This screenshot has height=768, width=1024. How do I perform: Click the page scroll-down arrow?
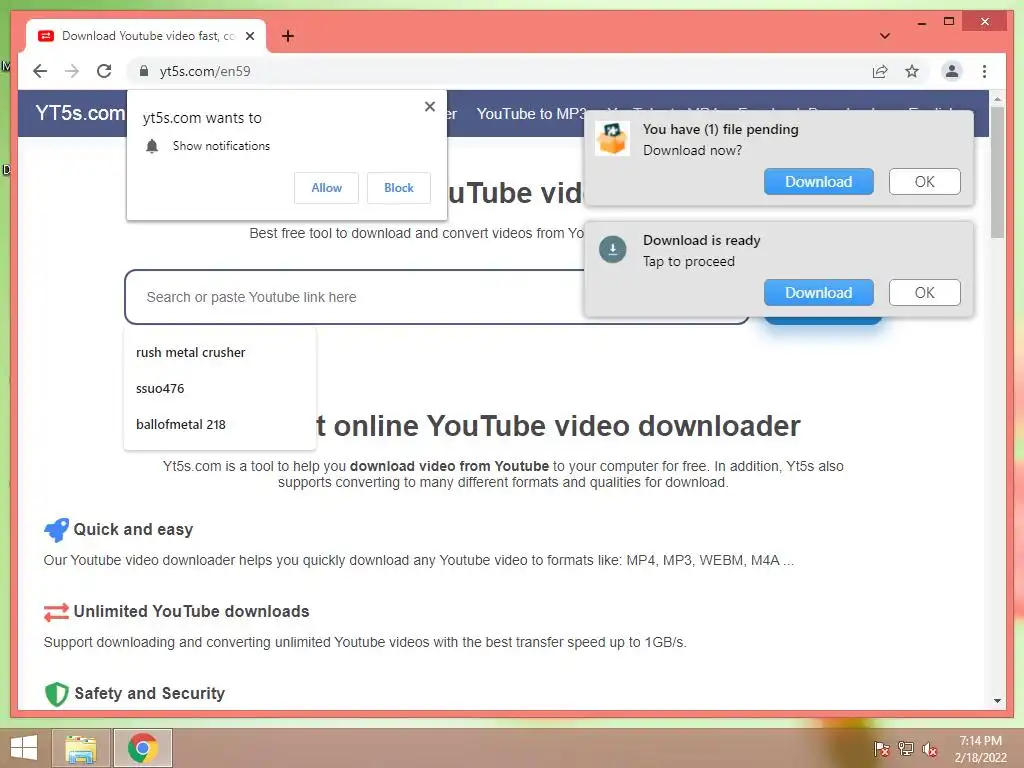pyautogui.click(x=997, y=701)
